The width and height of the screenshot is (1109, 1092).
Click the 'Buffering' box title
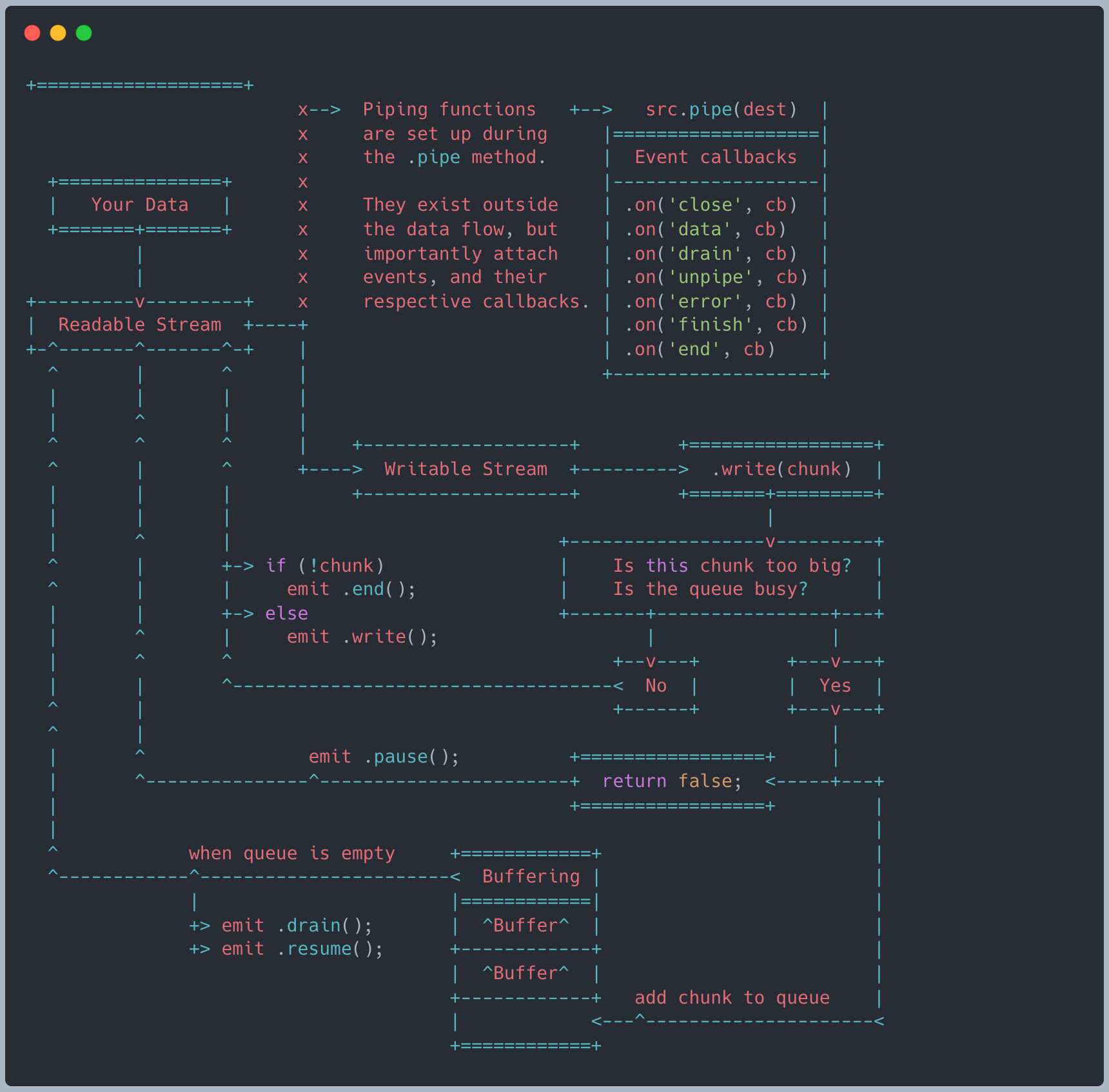click(531, 877)
